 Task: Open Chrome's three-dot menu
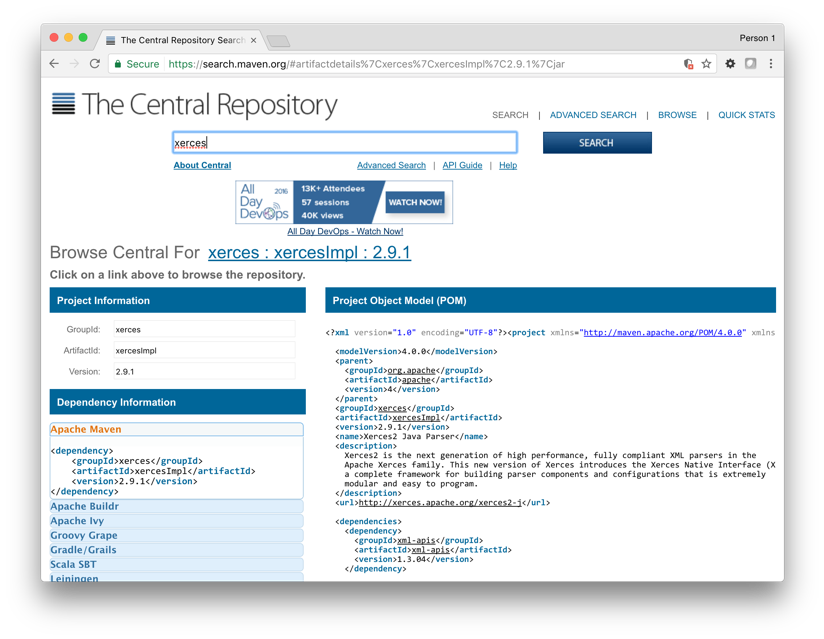770,64
